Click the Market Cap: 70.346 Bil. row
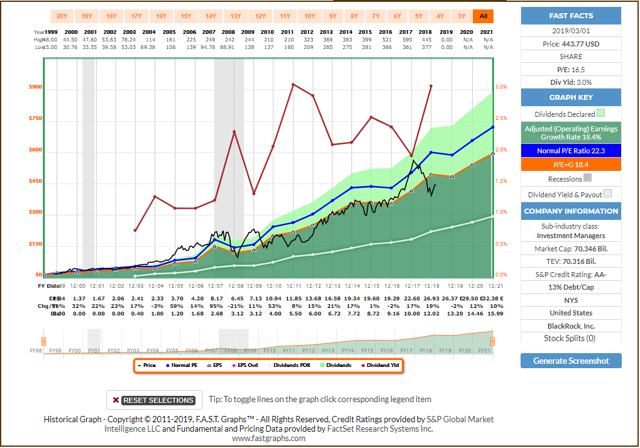This screenshot has width=640, height=448. click(571, 248)
